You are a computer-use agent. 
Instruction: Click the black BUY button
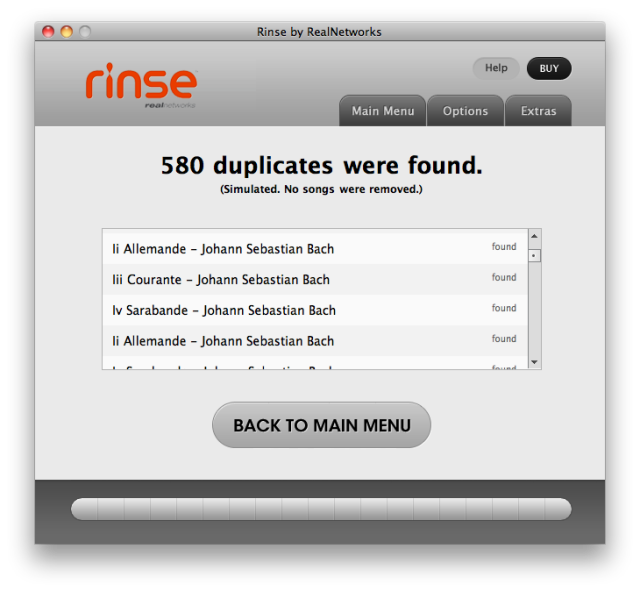coord(549,69)
